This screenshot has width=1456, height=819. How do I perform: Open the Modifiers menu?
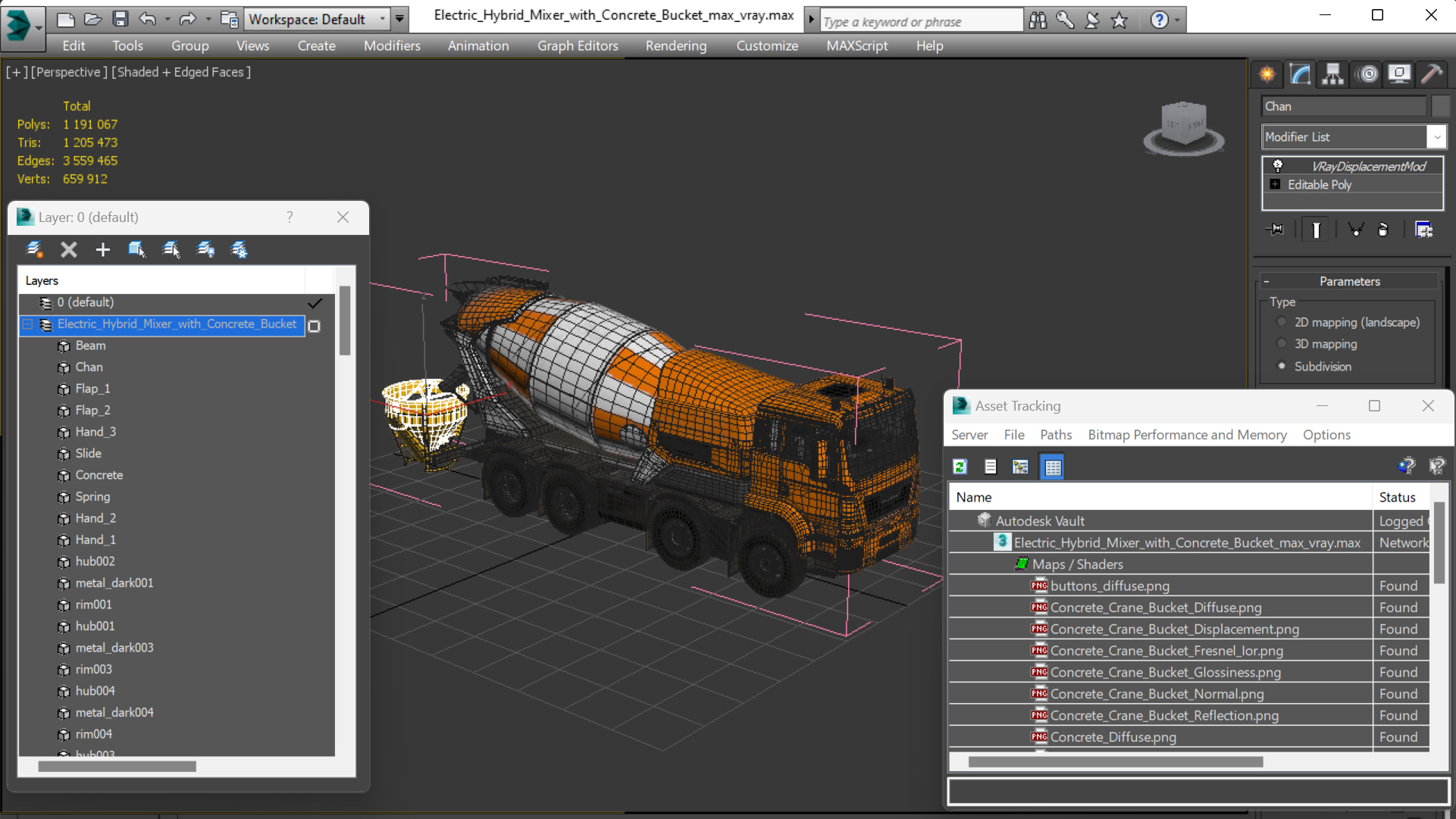[x=392, y=45]
